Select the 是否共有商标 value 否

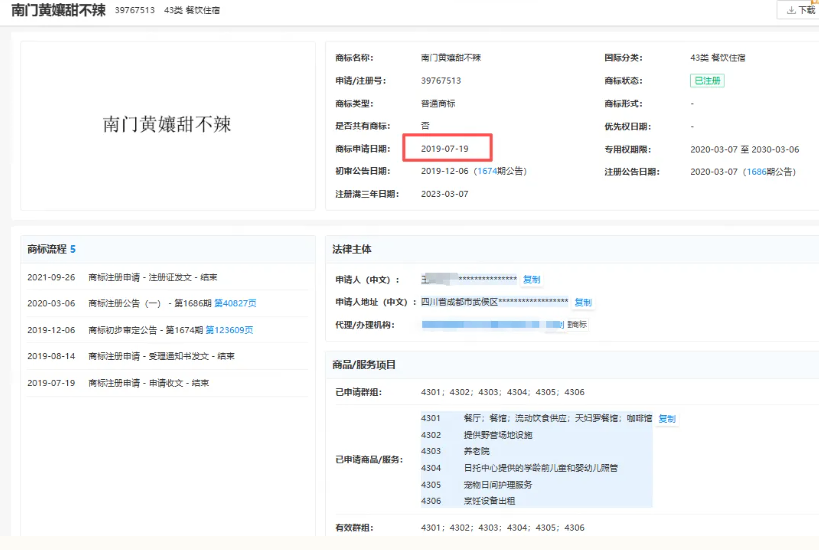[x=425, y=126]
